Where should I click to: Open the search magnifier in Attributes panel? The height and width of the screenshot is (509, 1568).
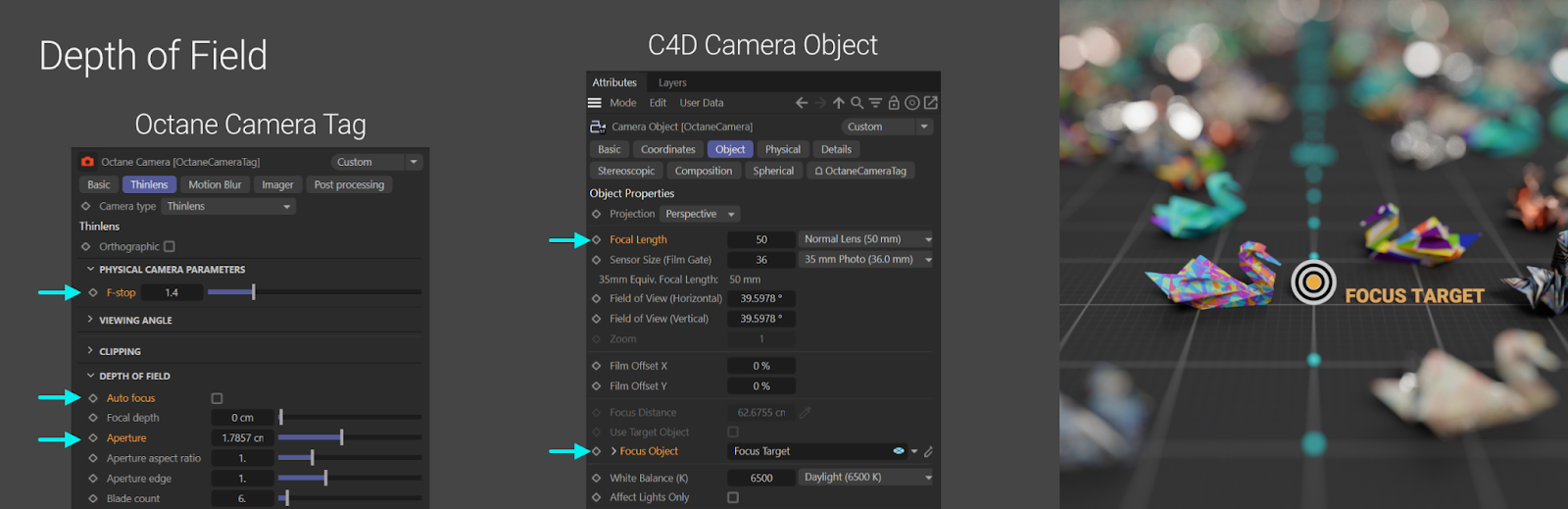857,103
